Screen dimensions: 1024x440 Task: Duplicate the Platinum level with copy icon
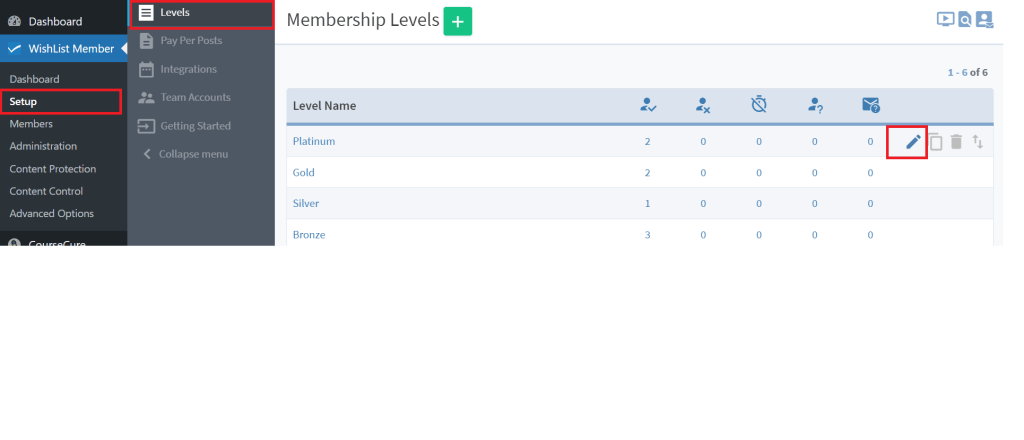(936, 142)
